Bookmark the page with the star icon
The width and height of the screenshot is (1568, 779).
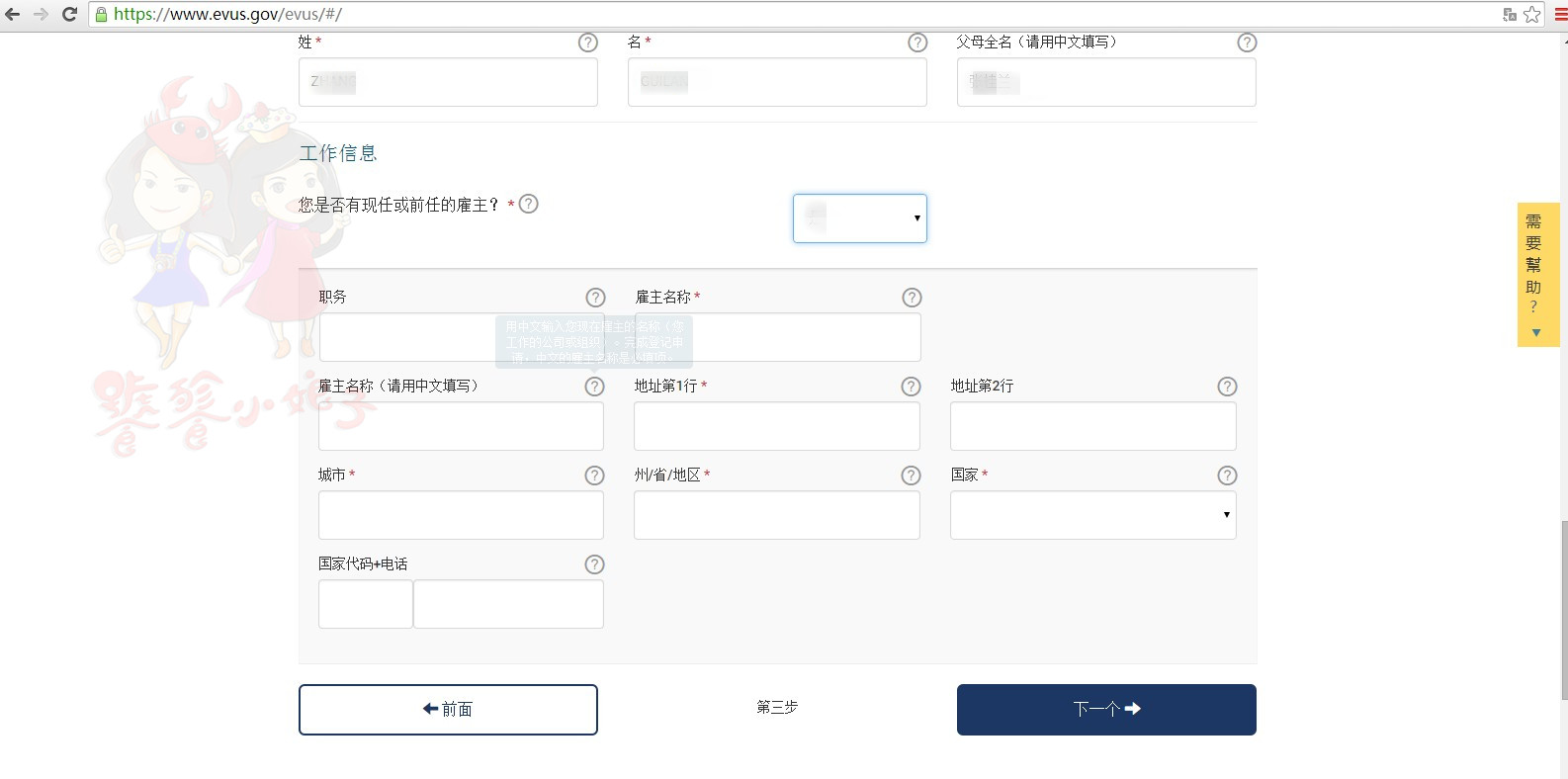pos(1532,14)
